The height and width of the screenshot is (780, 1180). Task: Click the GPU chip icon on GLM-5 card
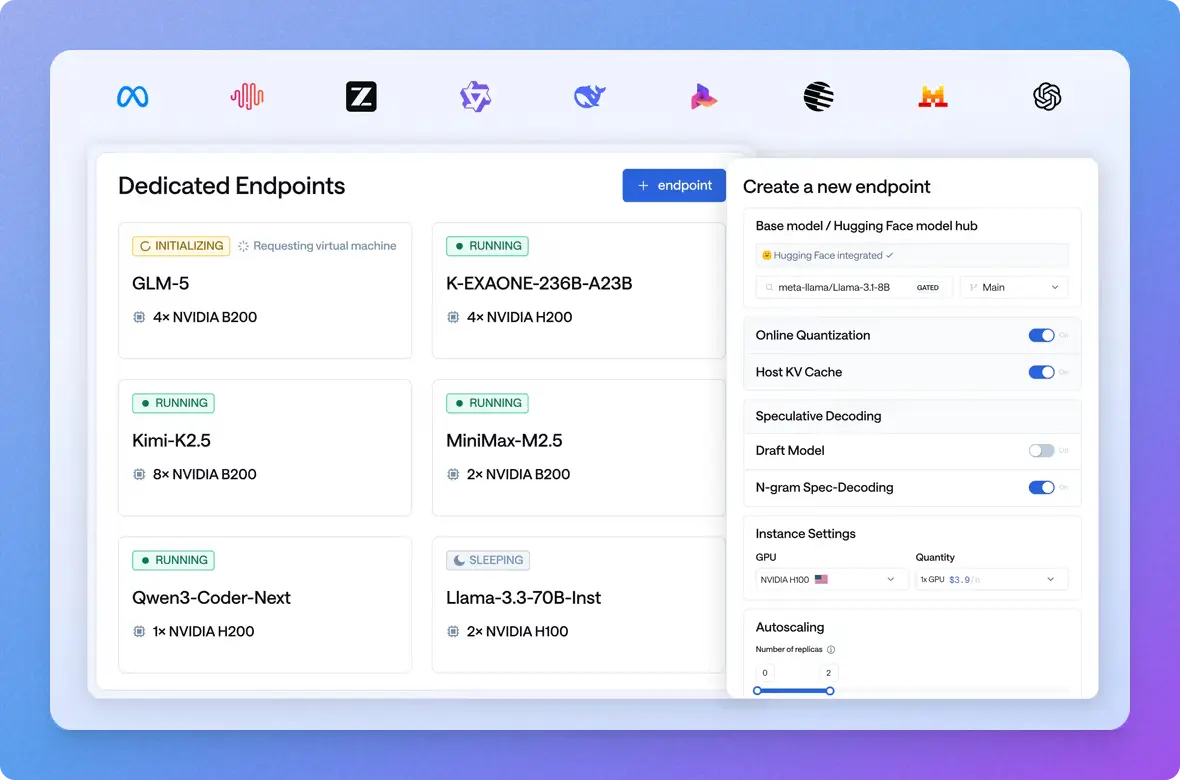(x=139, y=317)
